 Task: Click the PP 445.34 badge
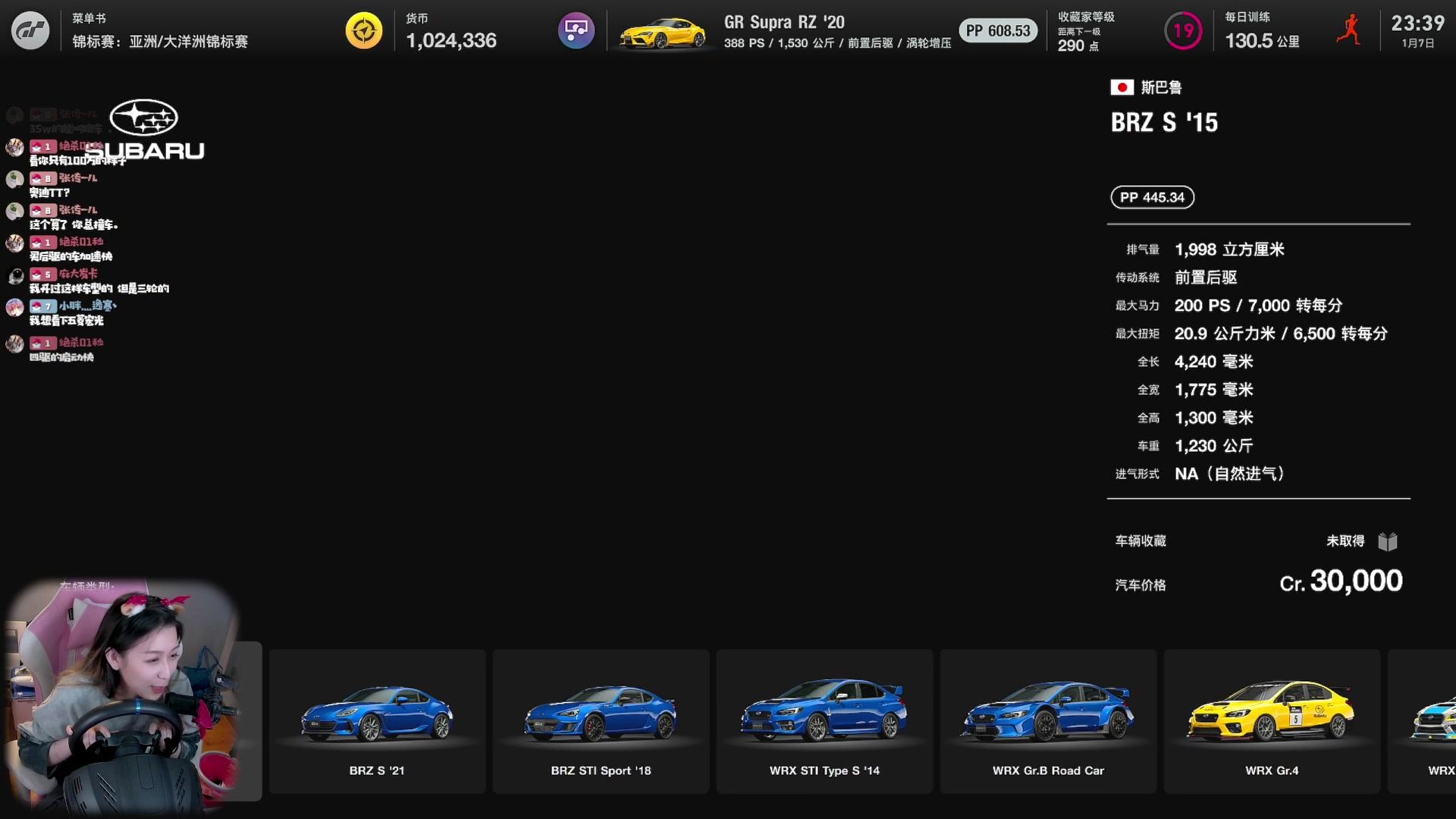click(1152, 197)
